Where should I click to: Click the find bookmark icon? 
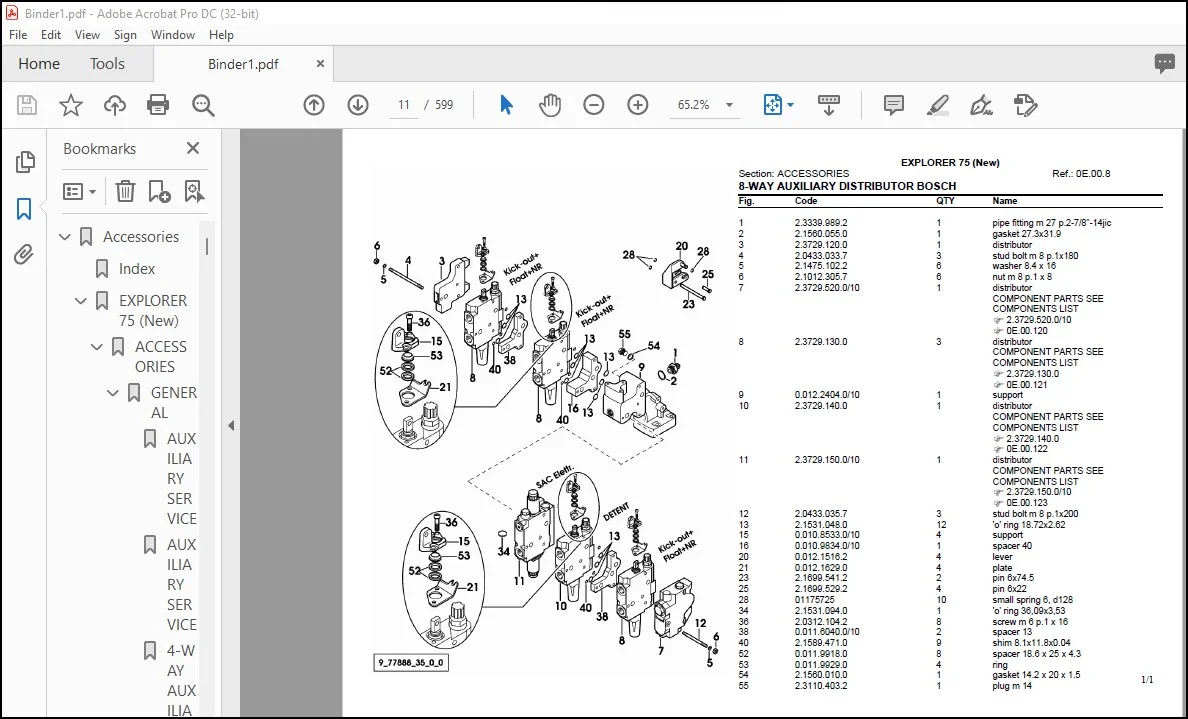(x=194, y=192)
